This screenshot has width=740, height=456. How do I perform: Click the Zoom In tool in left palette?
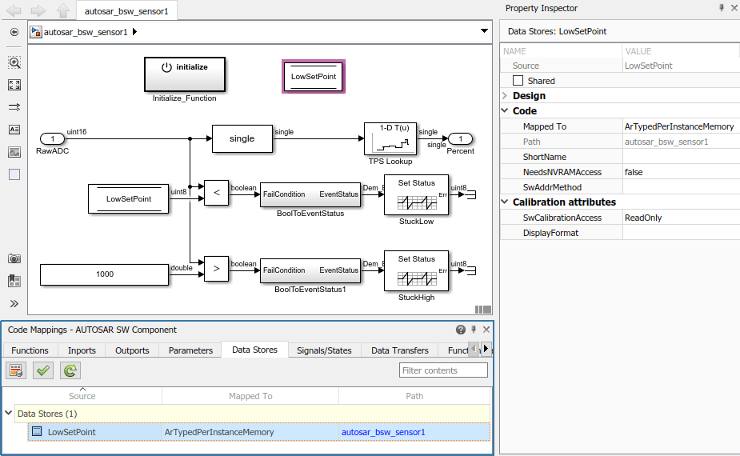[15, 62]
